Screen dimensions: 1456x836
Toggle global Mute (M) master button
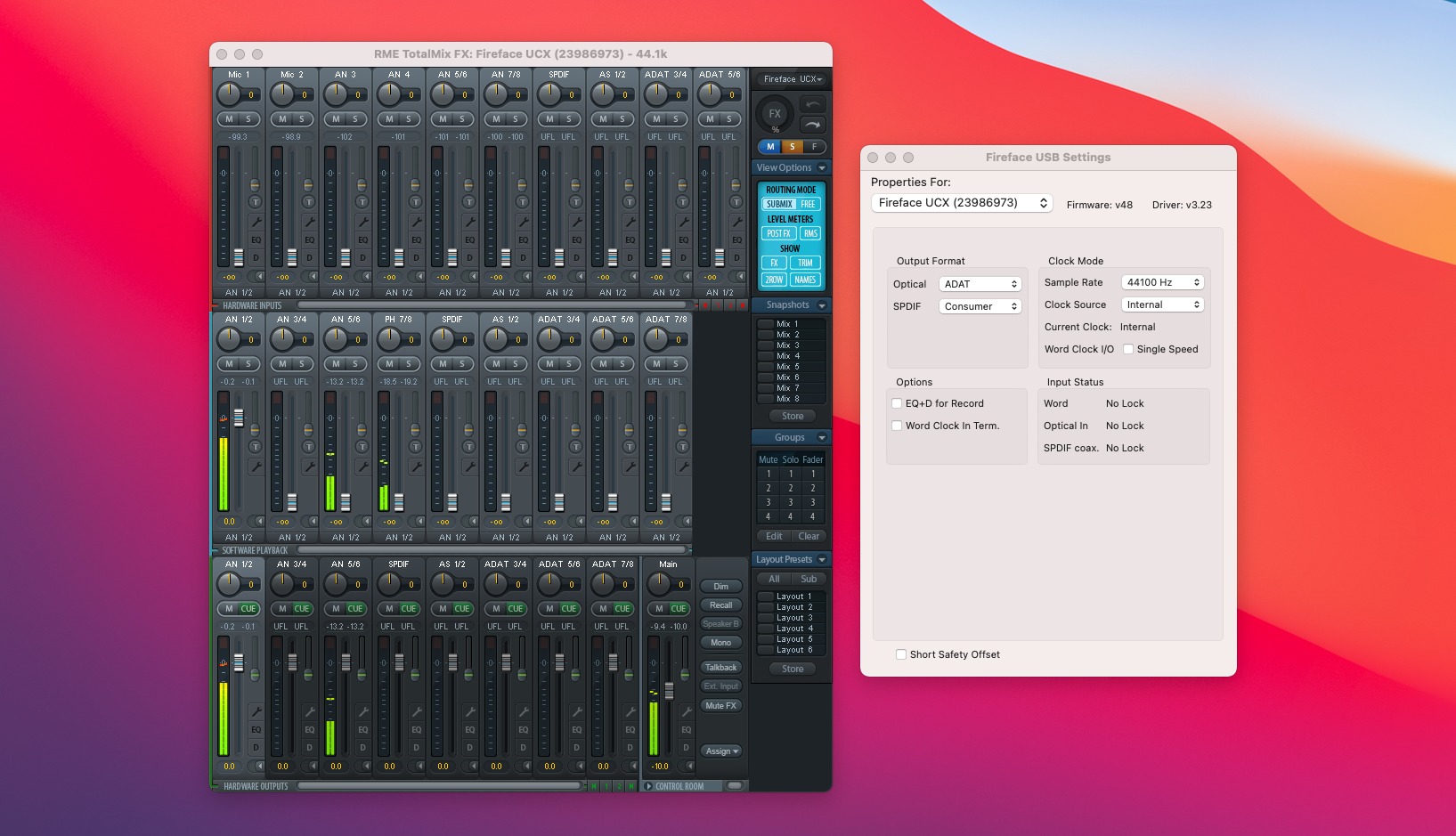pos(770,147)
